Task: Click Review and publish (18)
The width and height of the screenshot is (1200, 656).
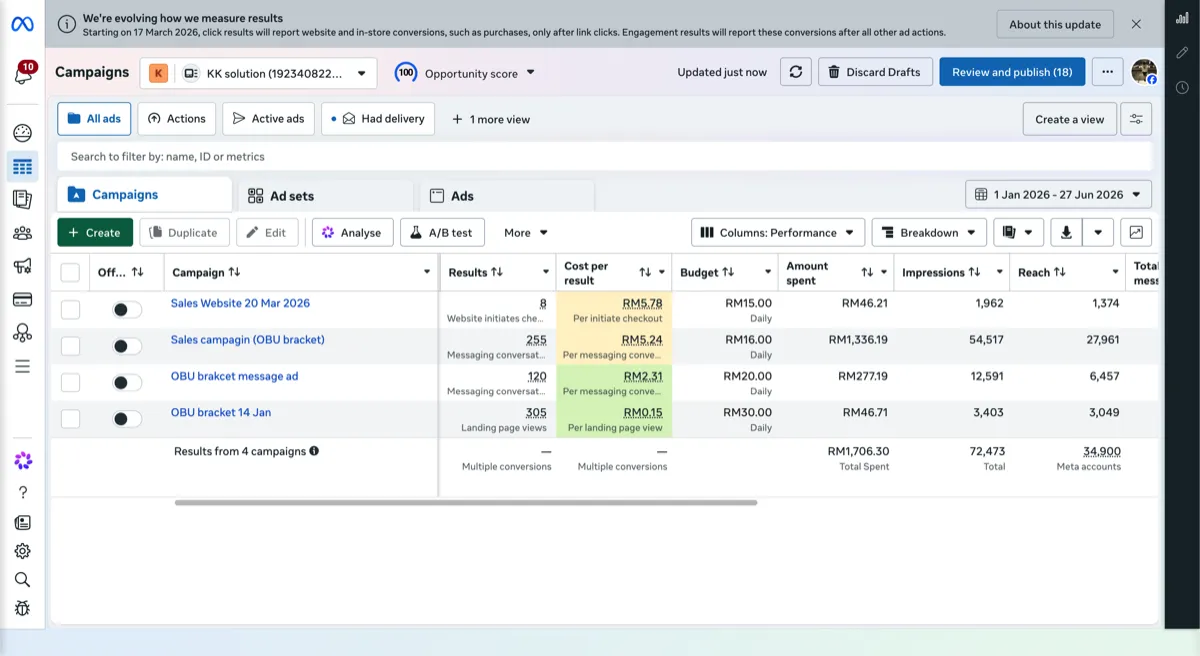Action: point(1012,72)
